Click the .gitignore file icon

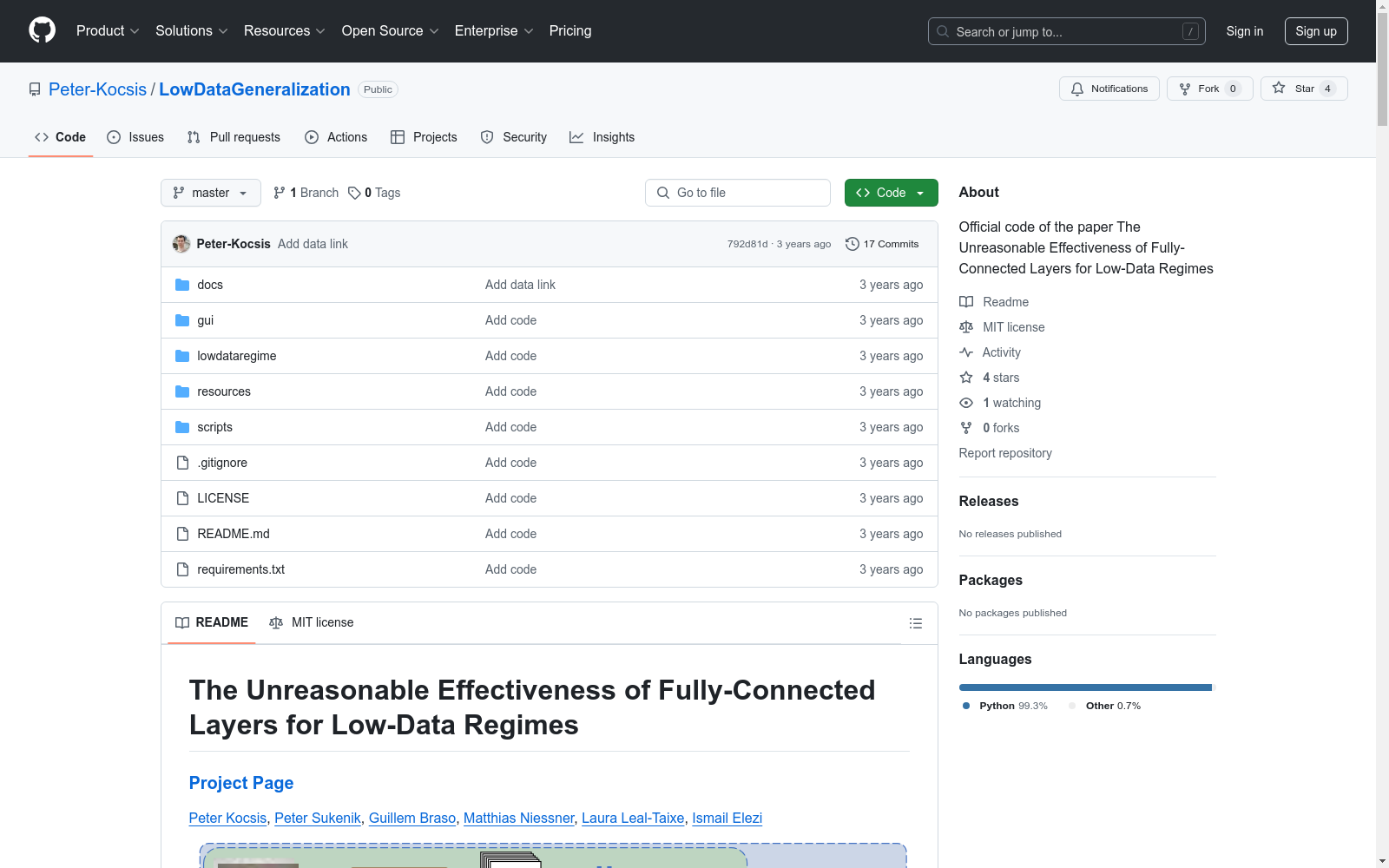pyautogui.click(x=182, y=463)
